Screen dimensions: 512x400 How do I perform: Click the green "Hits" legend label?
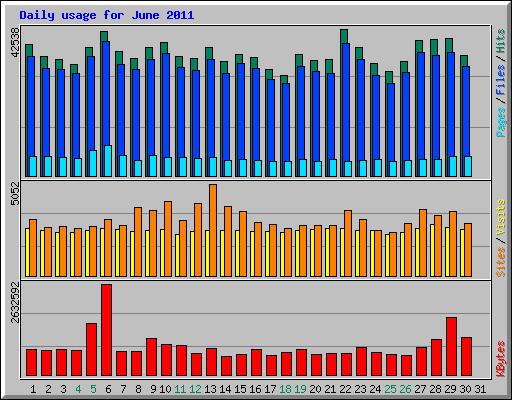click(501, 41)
